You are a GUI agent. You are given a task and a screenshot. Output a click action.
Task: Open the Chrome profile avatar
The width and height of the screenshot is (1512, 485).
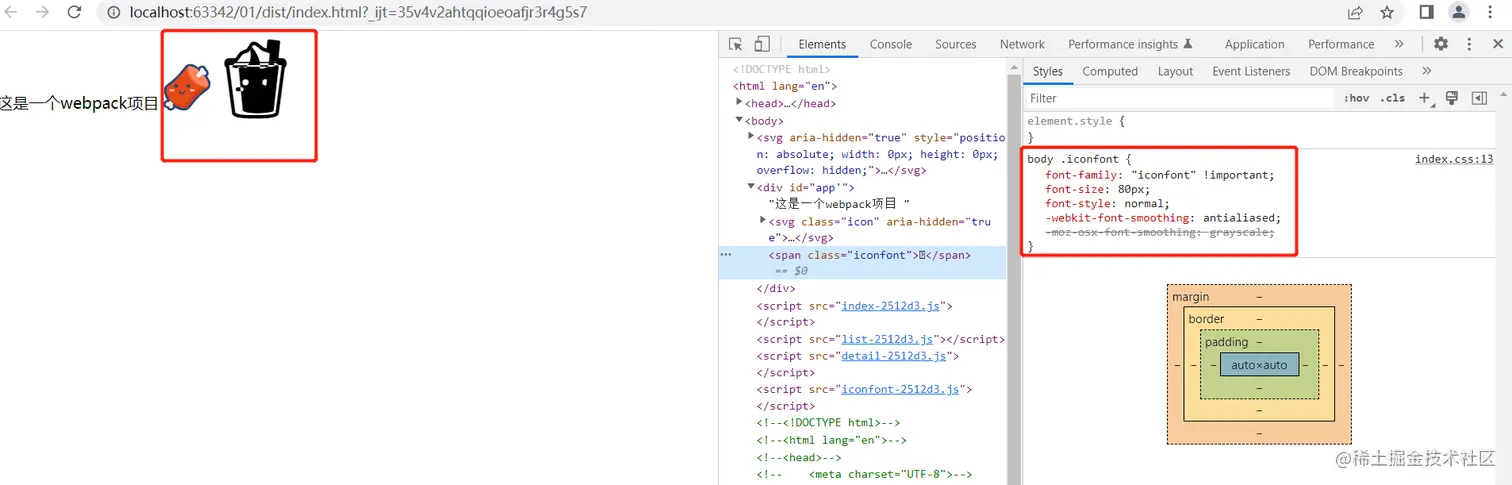coord(1459,12)
